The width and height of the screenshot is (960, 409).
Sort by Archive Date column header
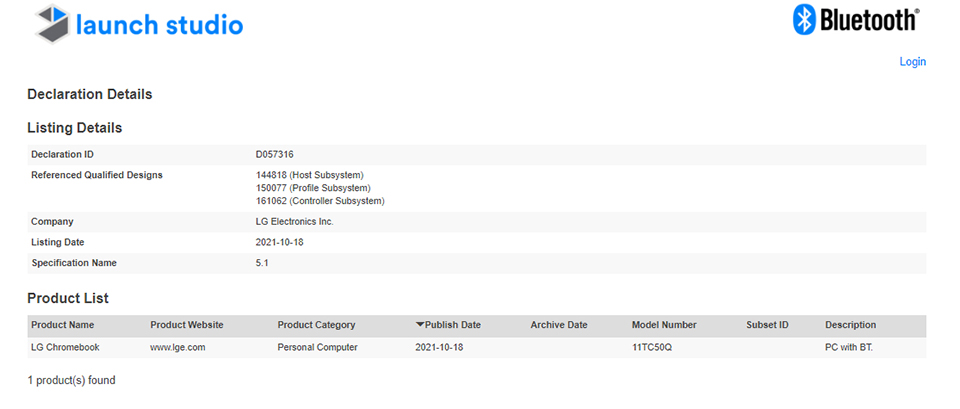click(x=558, y=325)
